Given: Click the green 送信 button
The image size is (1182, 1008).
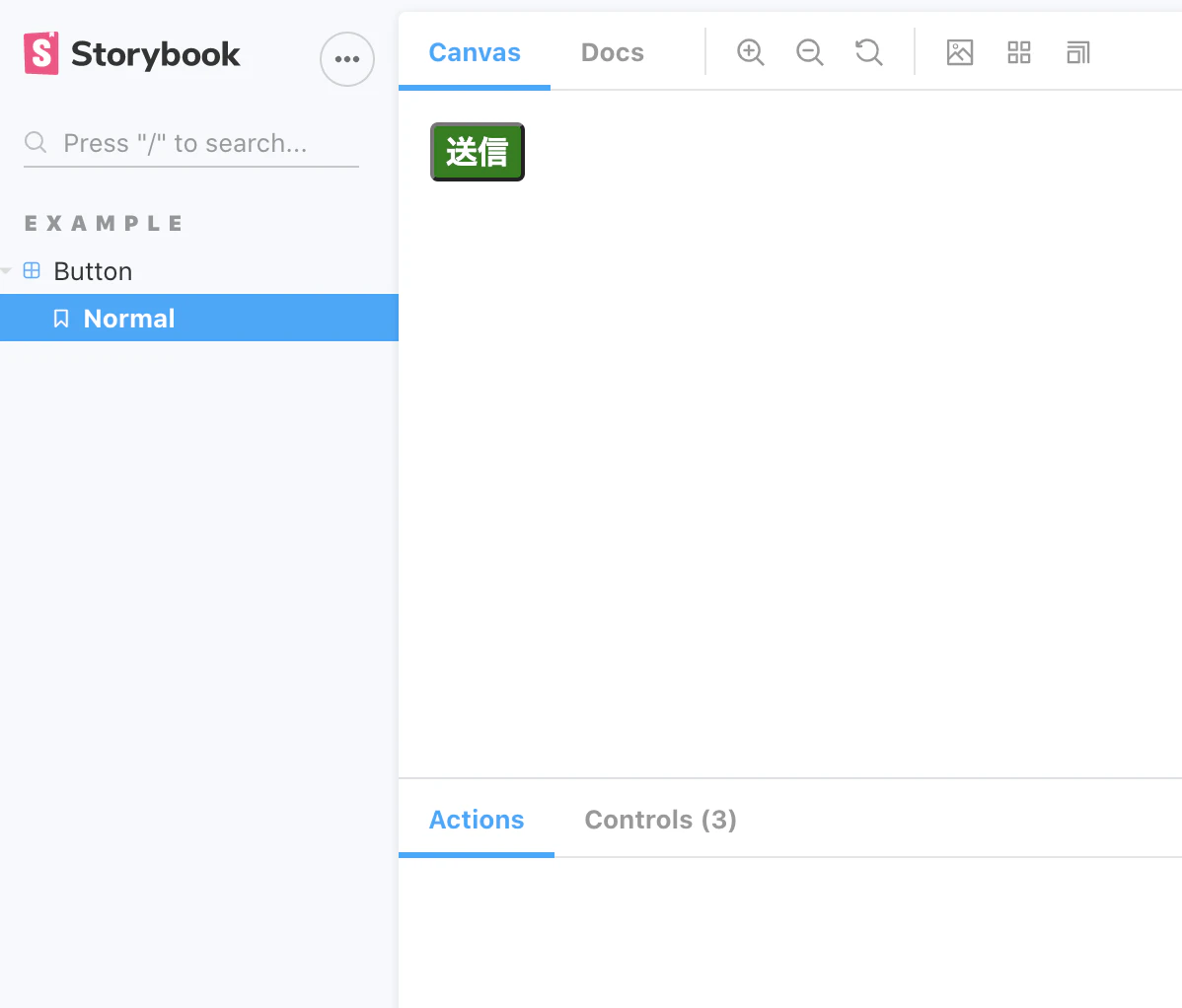Looking at the screenshot, I should 478,152.
